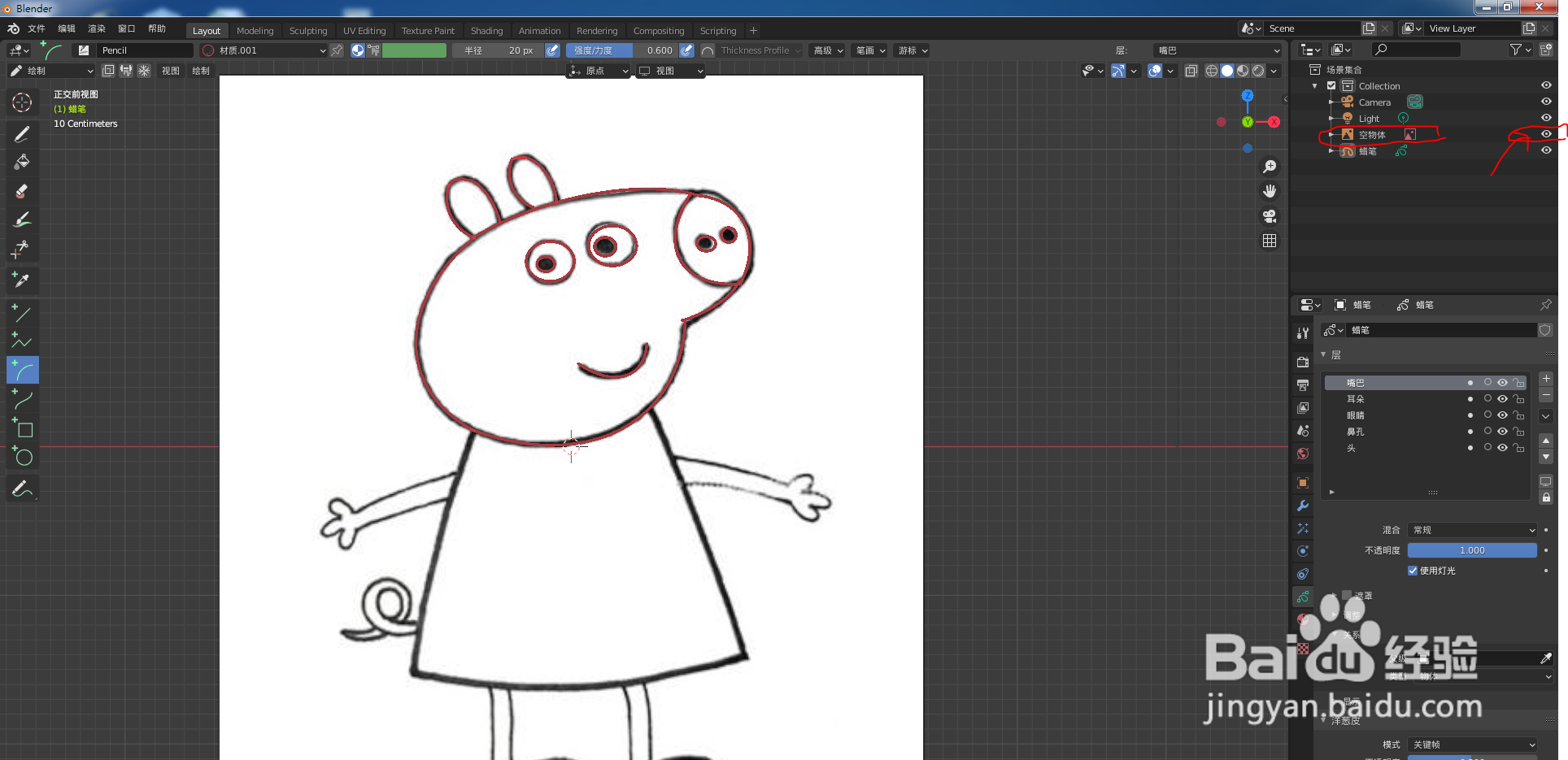Screen dimensions: 1568x760
Task: Select the Annotate tool
Action: [22, 489]
